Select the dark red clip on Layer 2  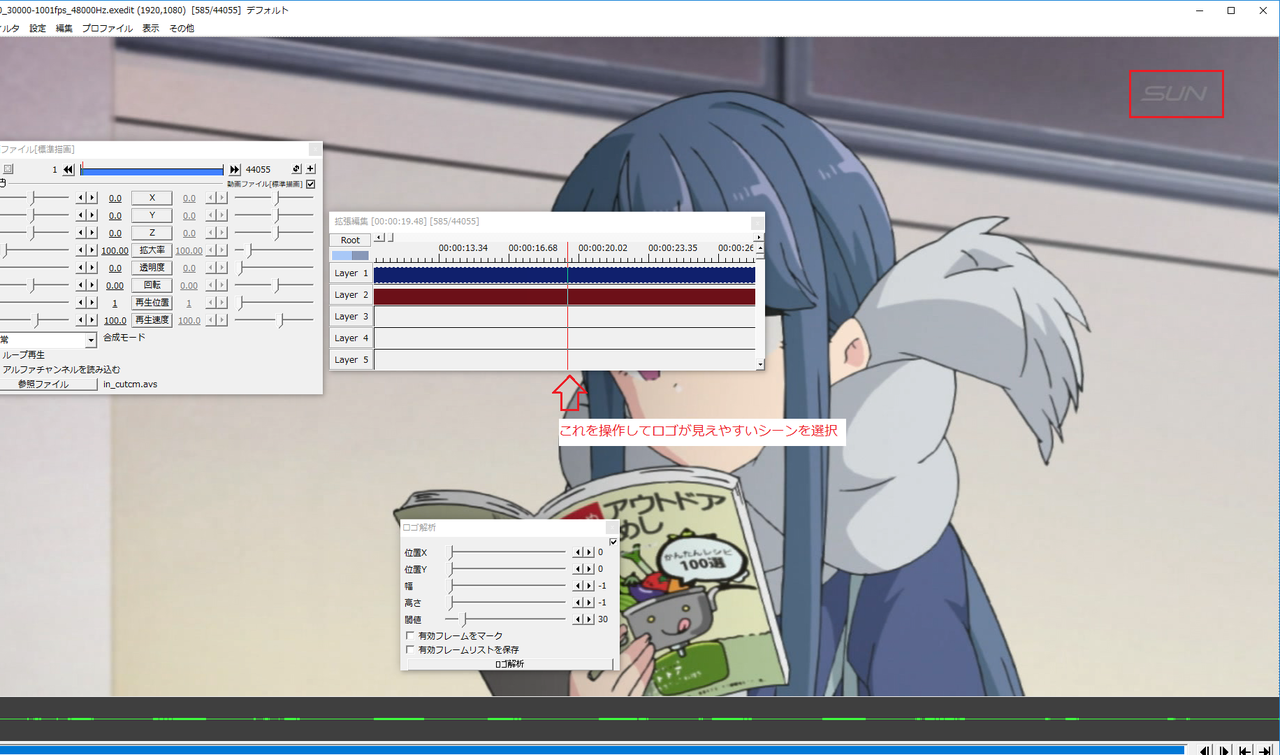pos(564,296)
